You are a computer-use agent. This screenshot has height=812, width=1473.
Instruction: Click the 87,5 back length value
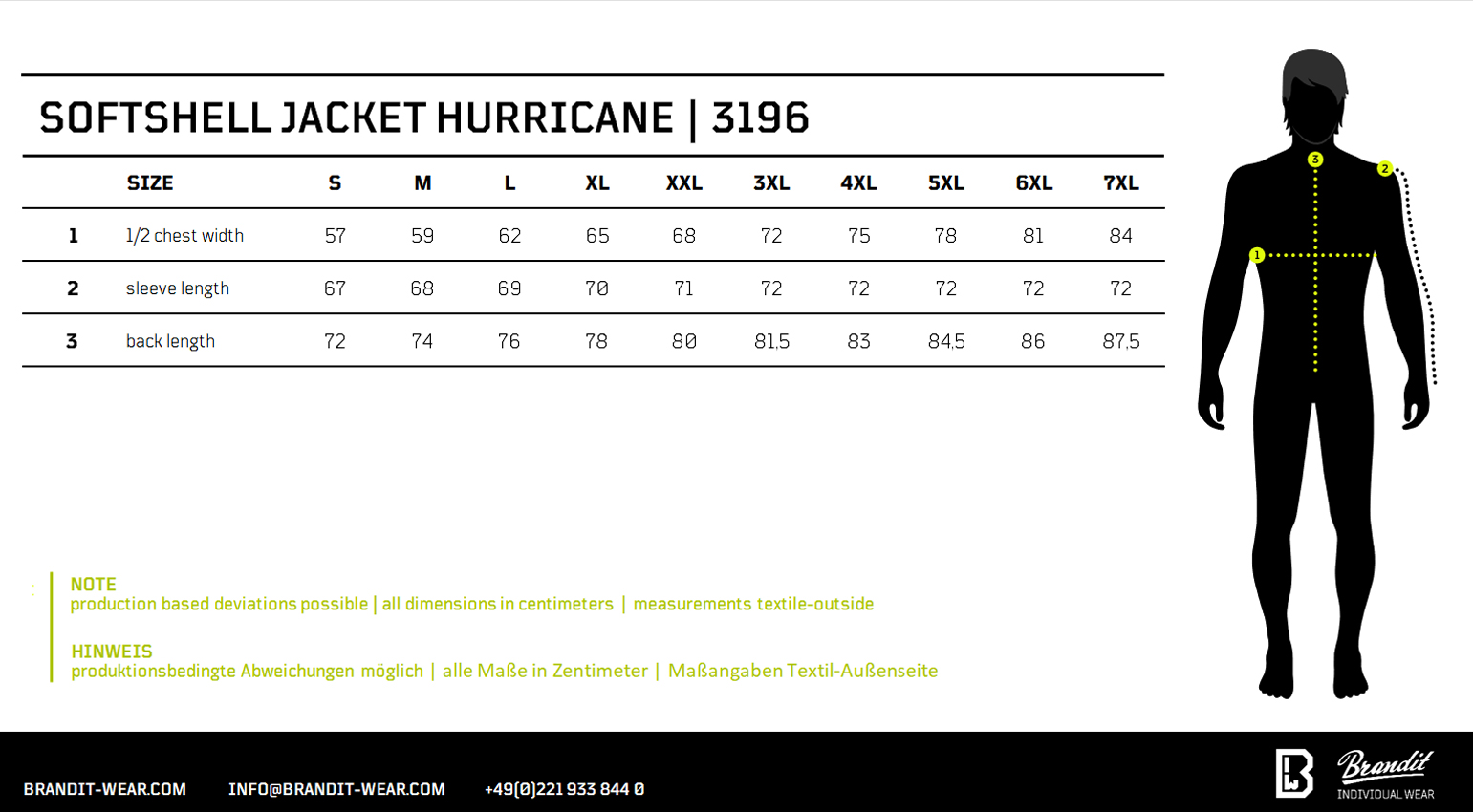pos(1120,341)
